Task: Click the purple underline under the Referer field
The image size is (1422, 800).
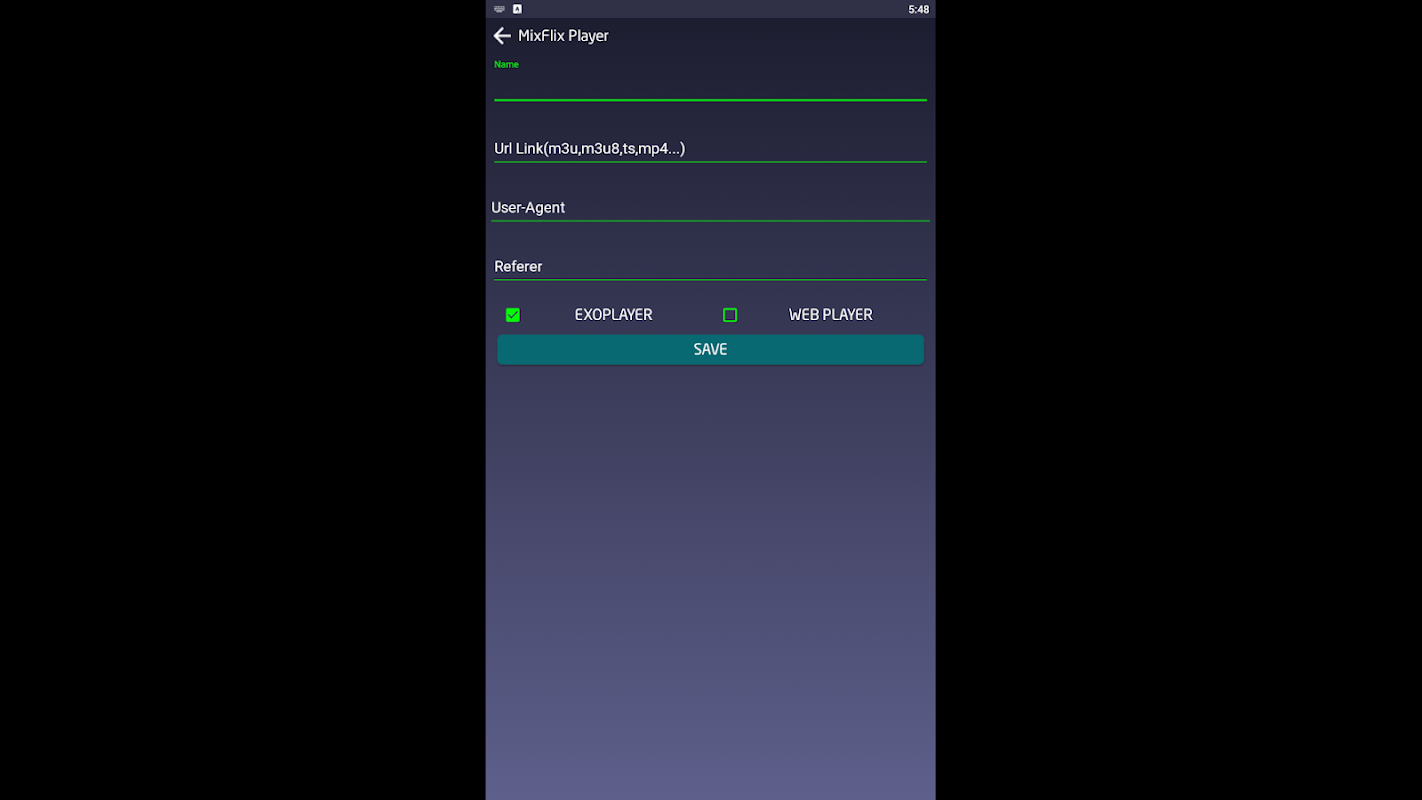Action: (x=710, y=279)
